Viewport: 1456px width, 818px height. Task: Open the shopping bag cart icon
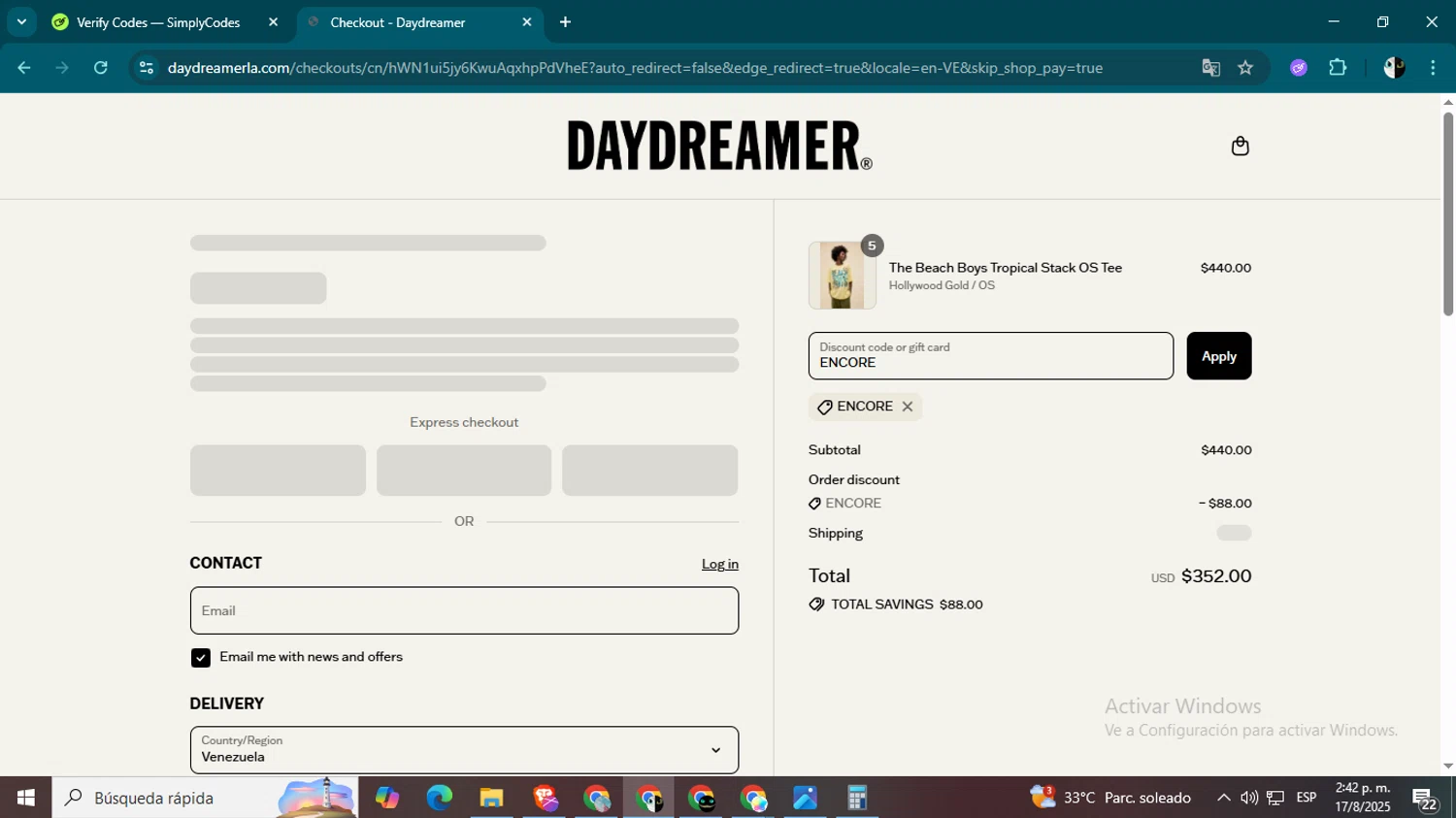click(1240, 147)
